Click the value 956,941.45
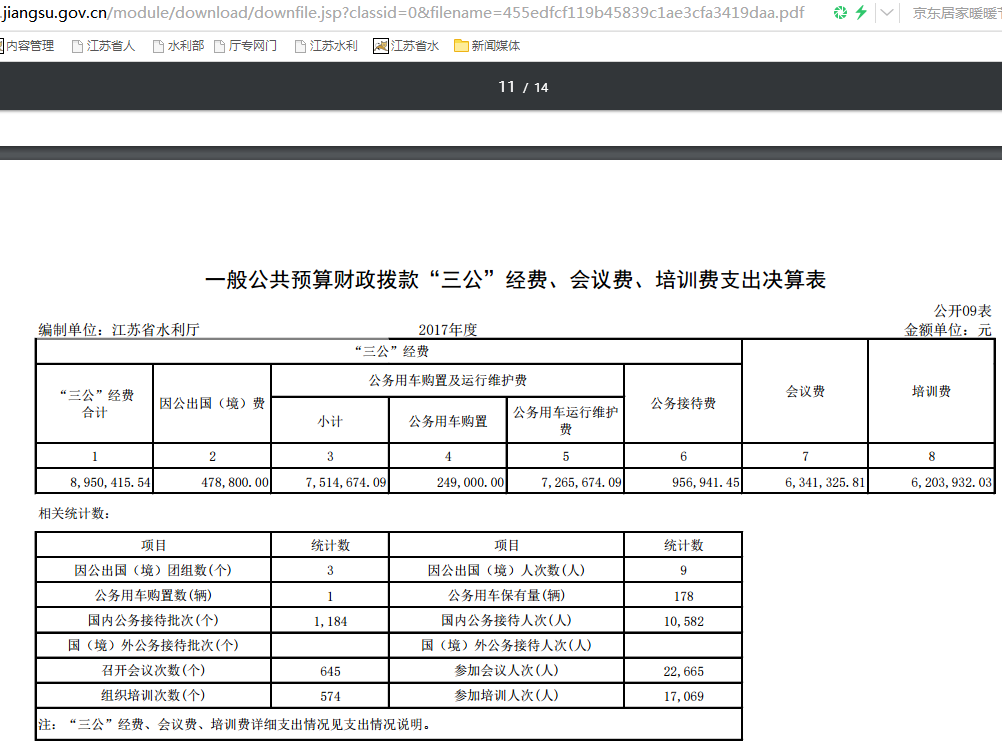Viewport: 1002px width, 756px height. point(706,482)
